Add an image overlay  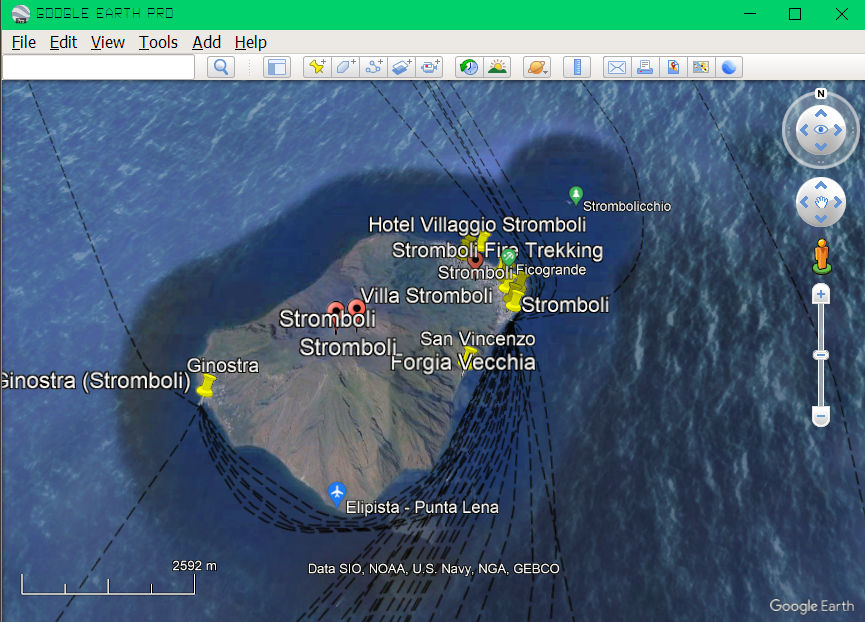(401, 67)
